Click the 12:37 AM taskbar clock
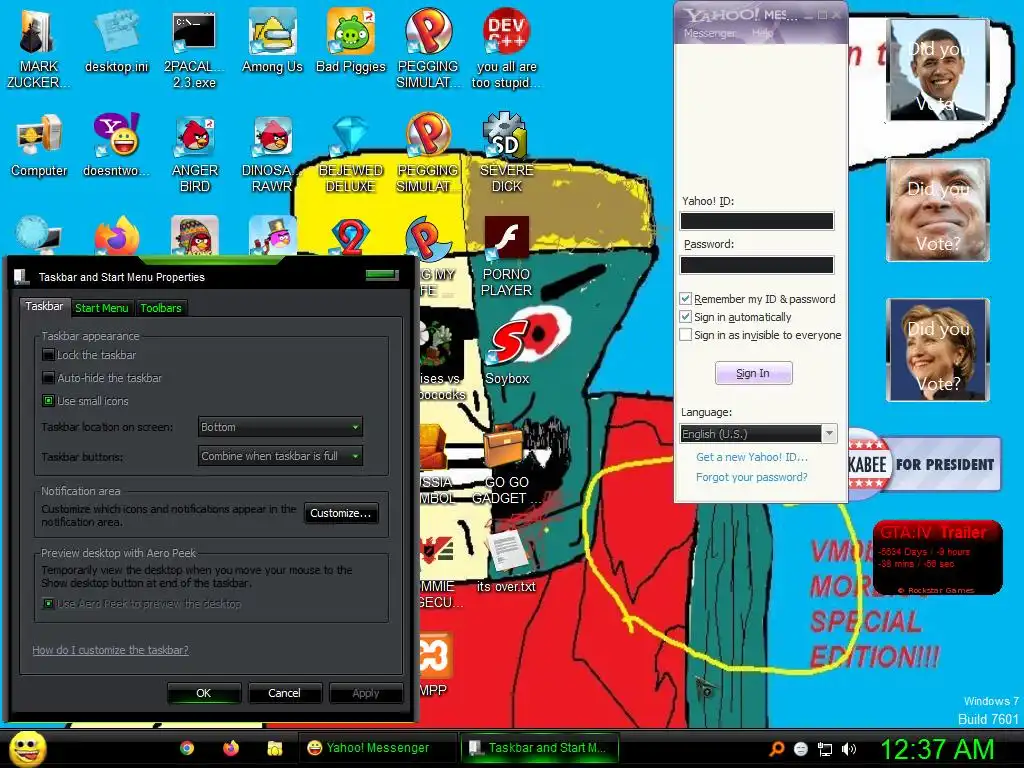1024x768 pixels. (x=937, y=749)
